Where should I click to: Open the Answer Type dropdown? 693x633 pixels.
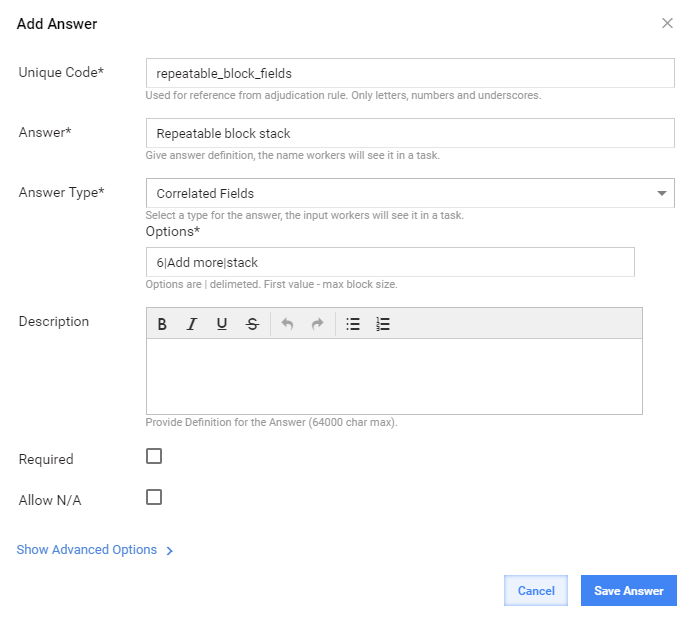point(410,193)
